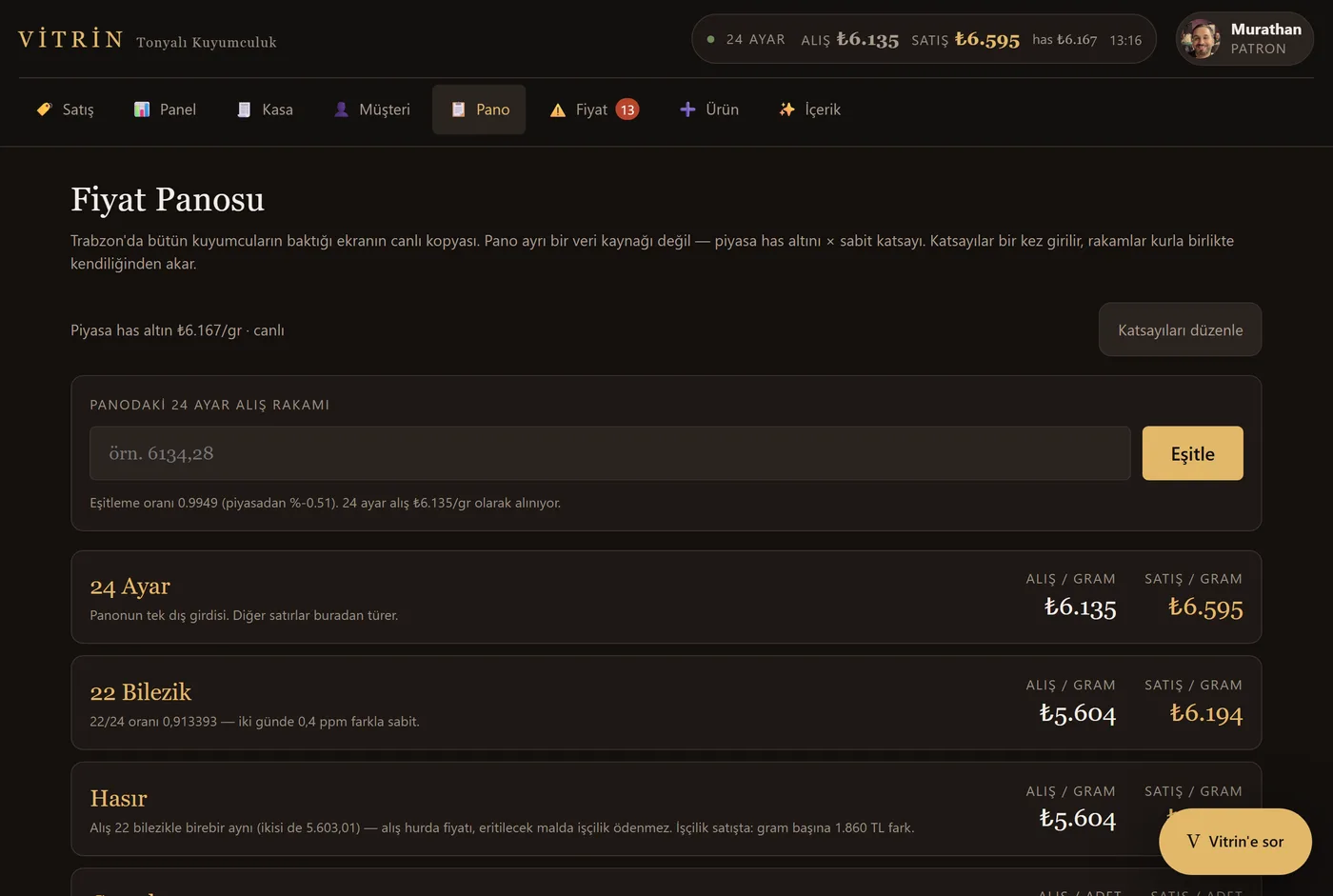Click the İçerik sparkle icon
Screen dimensions: 1333x896
coord(786,110)
